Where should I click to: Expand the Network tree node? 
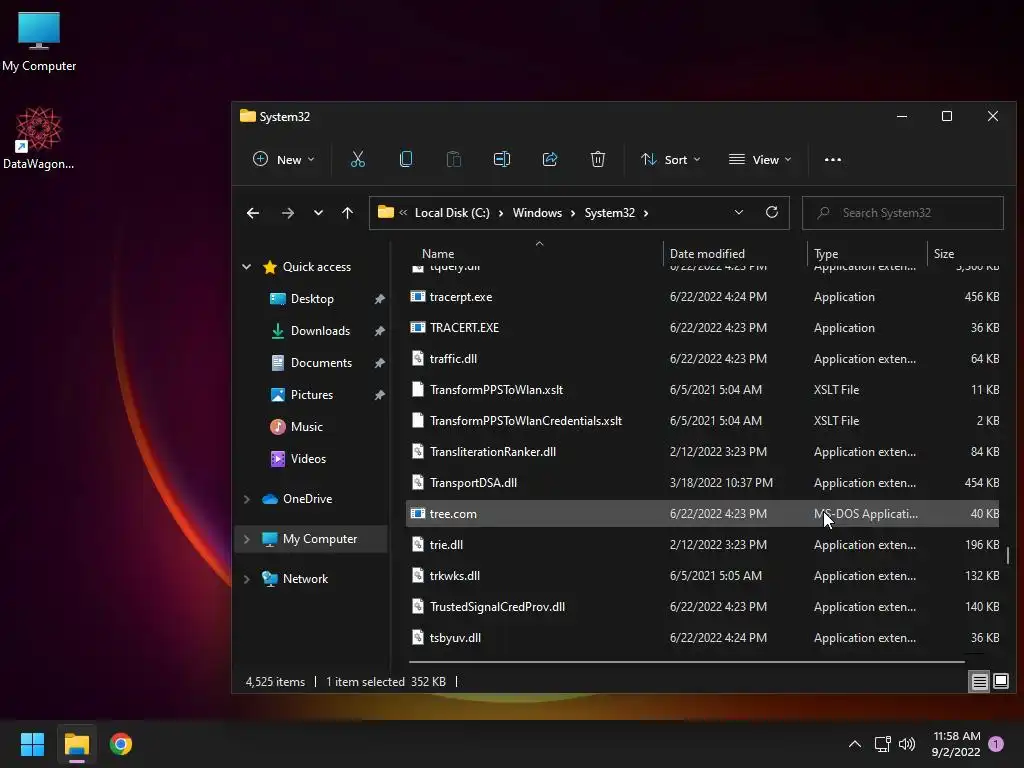click(x=246, y=579)
